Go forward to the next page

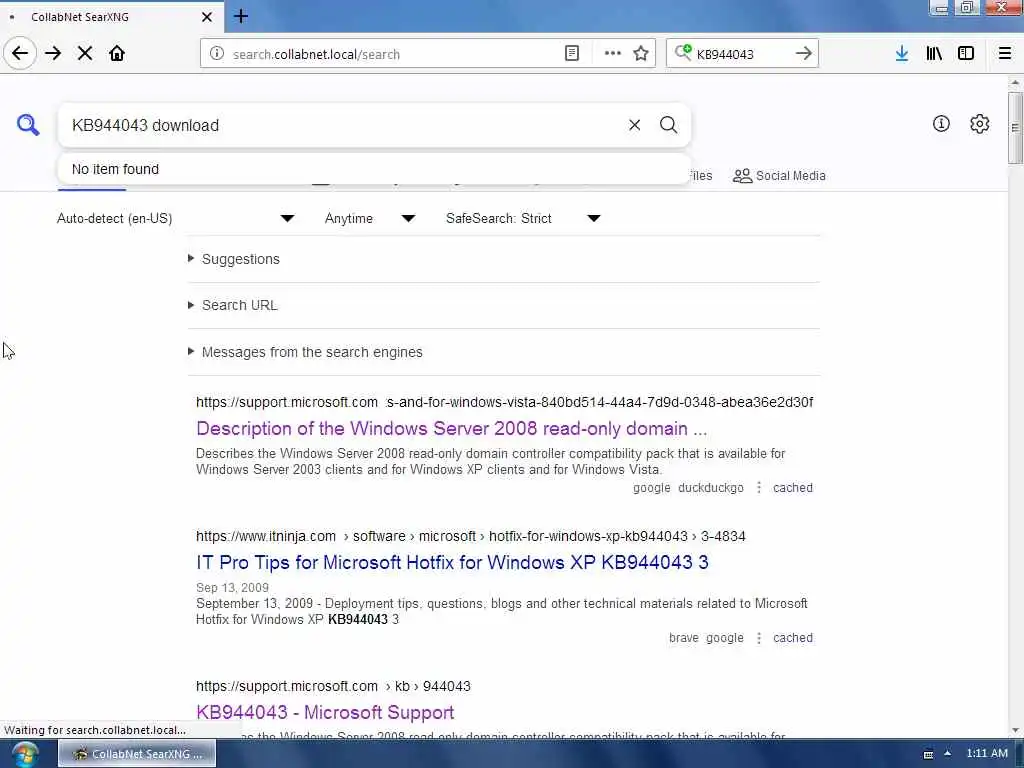click(x=53, y=53)
